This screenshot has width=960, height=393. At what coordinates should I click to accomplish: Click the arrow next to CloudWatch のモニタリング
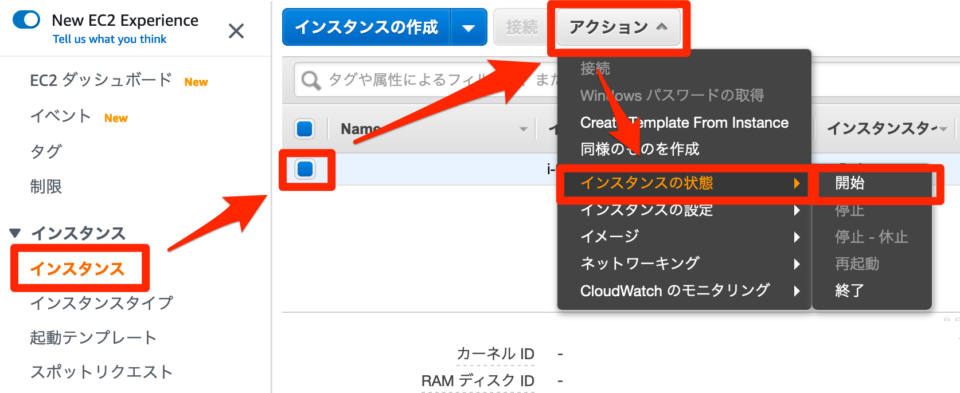click(x=797, y=290)
